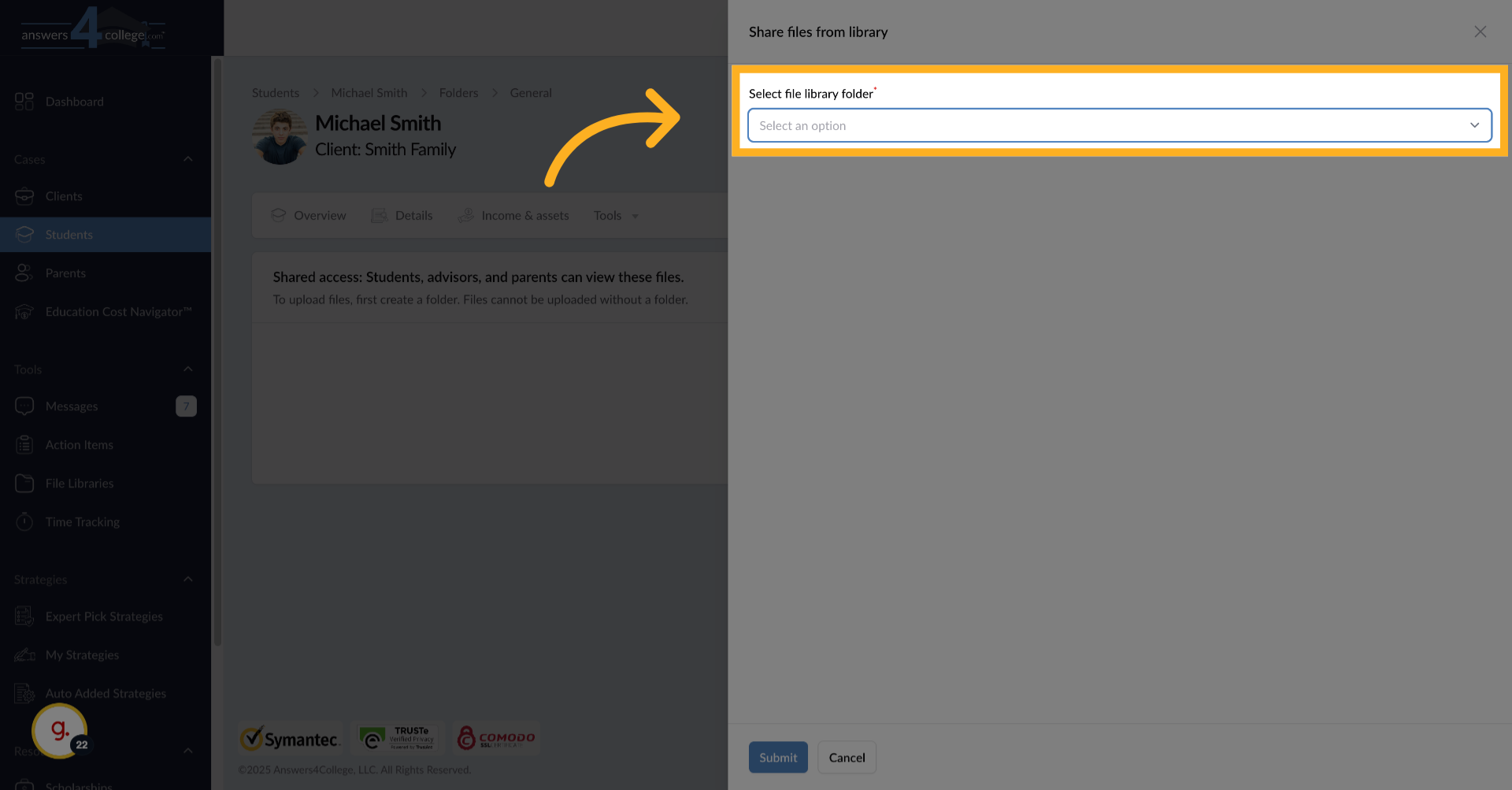Open the Tools dropdown on student page
The height and width of the screenshot is (790, 1512).
click(615, 215)
